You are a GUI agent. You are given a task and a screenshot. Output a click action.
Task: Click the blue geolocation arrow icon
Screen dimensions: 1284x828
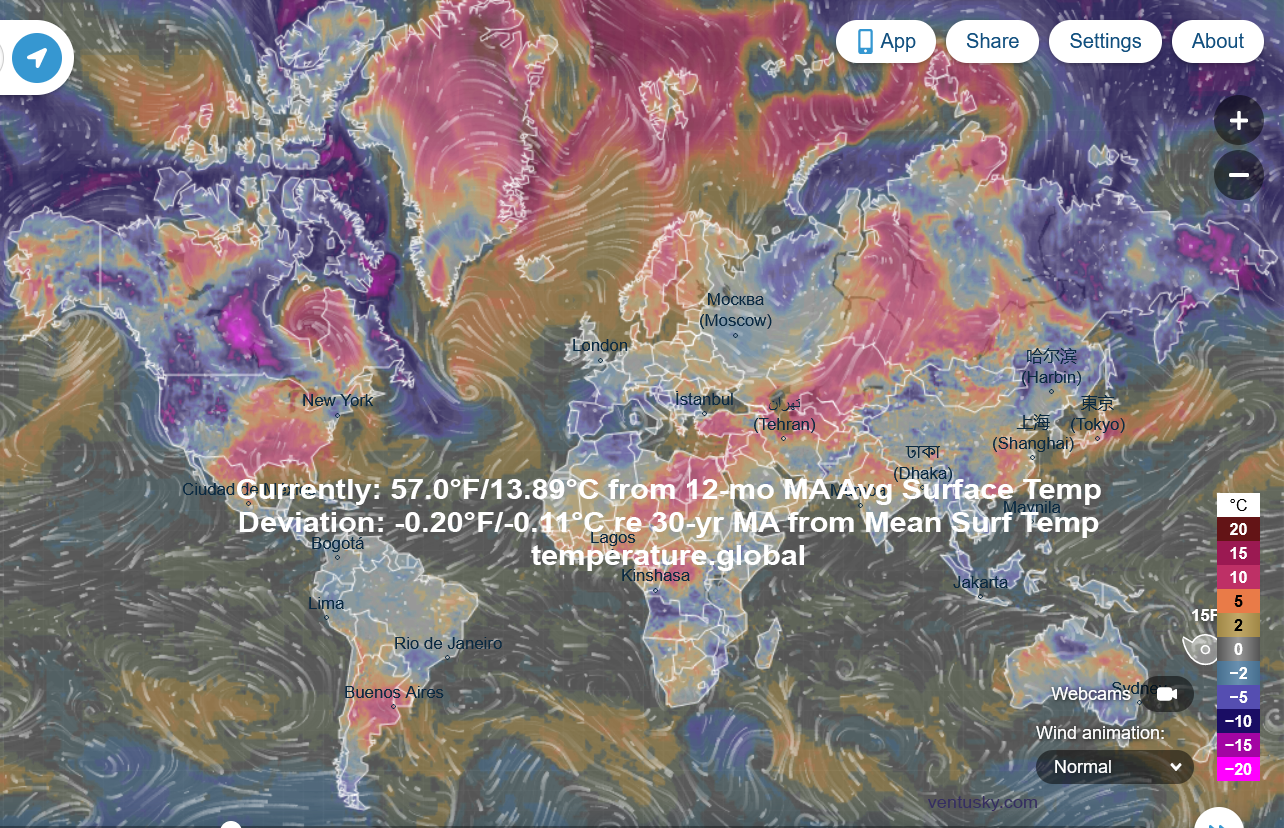37,58
